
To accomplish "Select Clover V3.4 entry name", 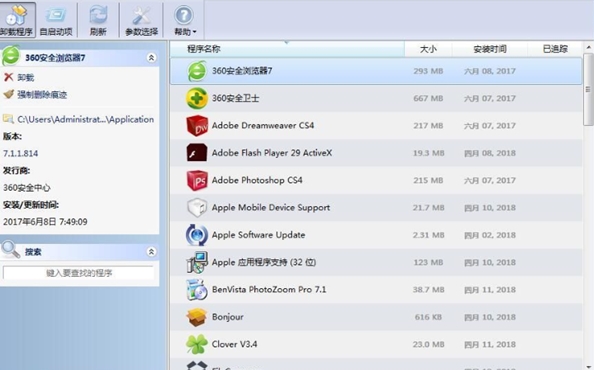I will tap(234, 344).
